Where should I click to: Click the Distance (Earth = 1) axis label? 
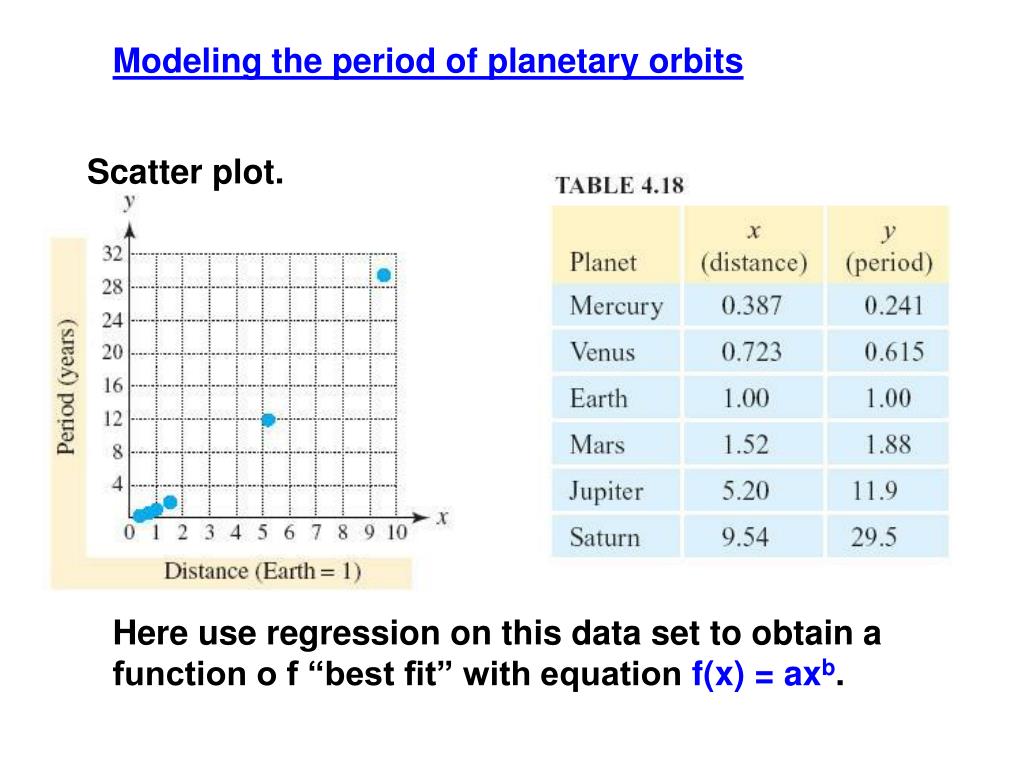[x=263, y=571]
